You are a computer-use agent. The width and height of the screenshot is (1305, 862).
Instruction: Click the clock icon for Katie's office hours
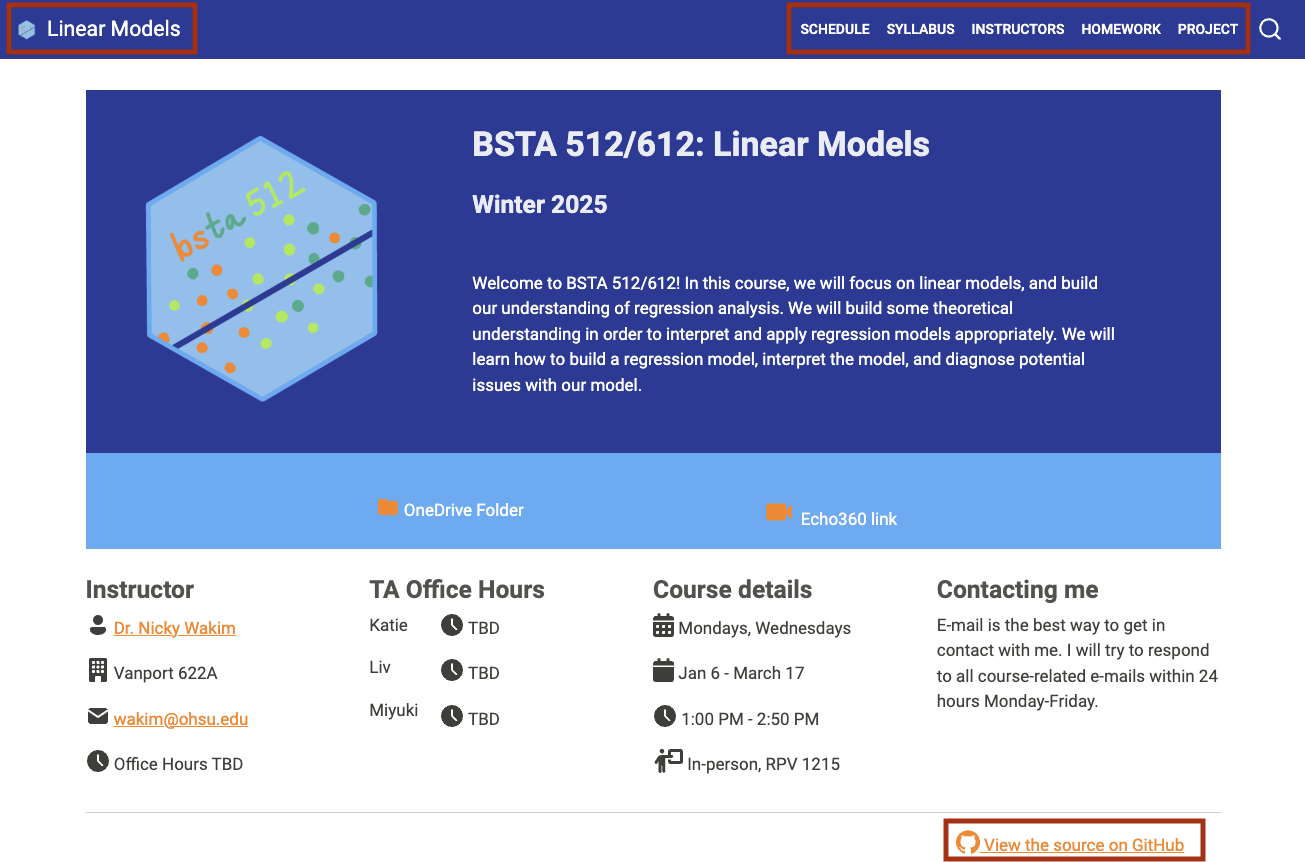(x=452, y=626)
